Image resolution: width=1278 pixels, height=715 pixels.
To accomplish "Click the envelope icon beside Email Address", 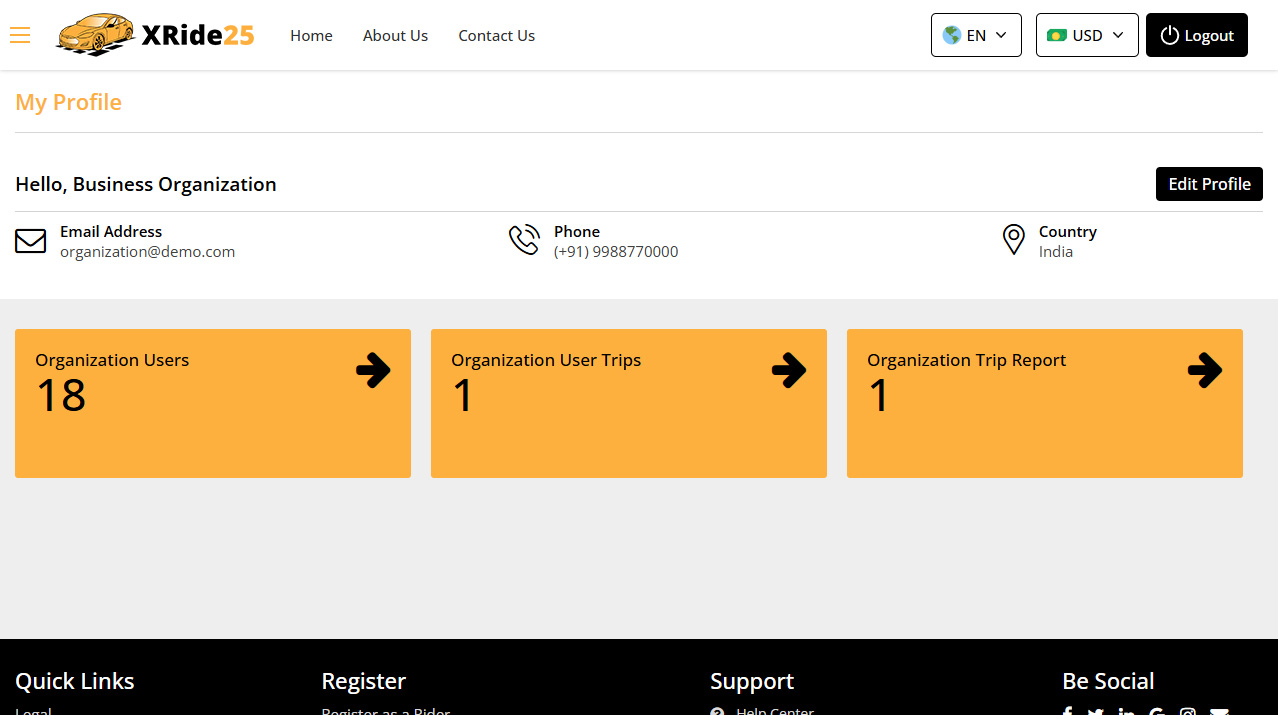I will pos(31,241).
